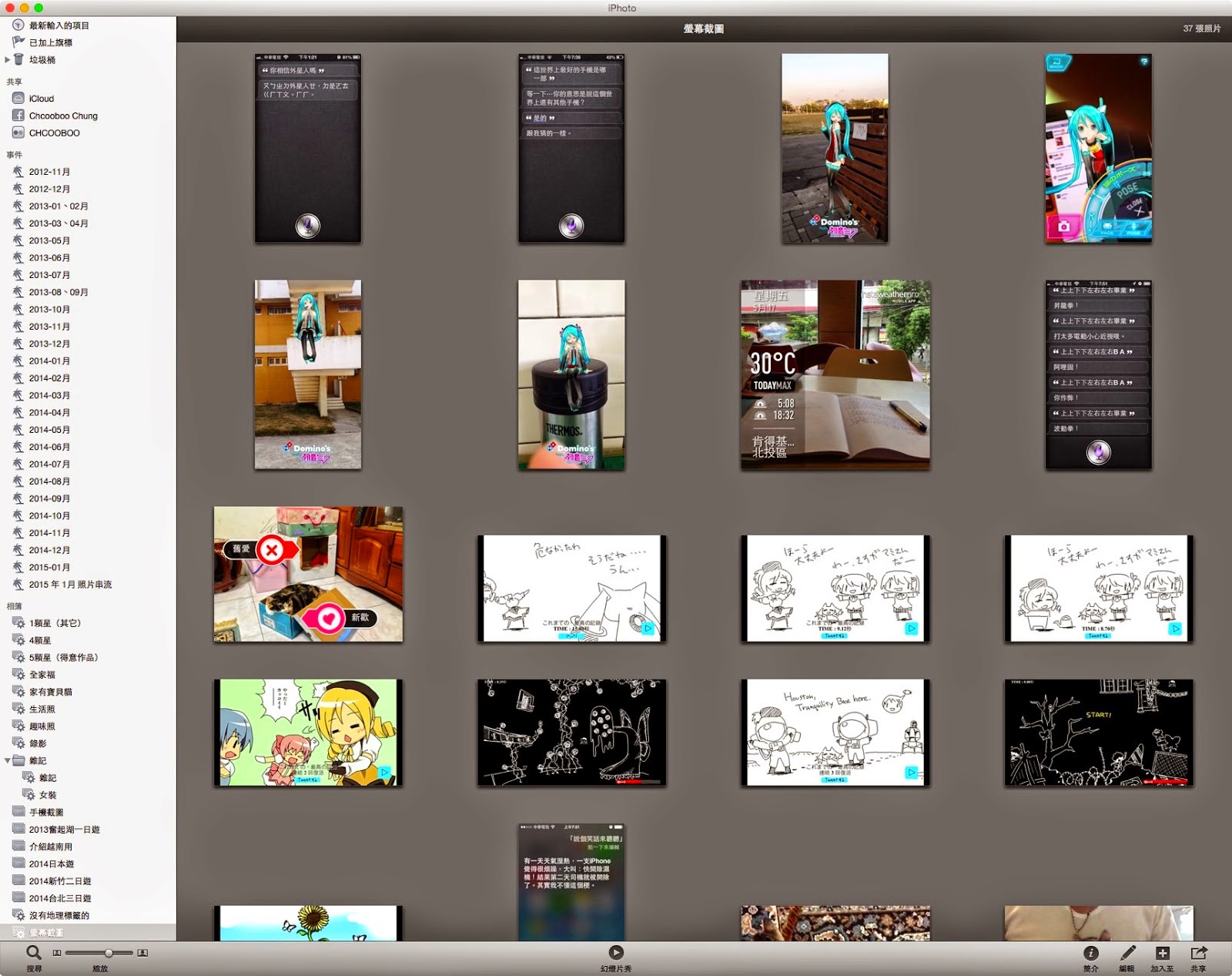Open the Trash (垃圾桶) item
Image resolution: width=1232 pixels, height=976 pixels.
(x=42, y=59)
